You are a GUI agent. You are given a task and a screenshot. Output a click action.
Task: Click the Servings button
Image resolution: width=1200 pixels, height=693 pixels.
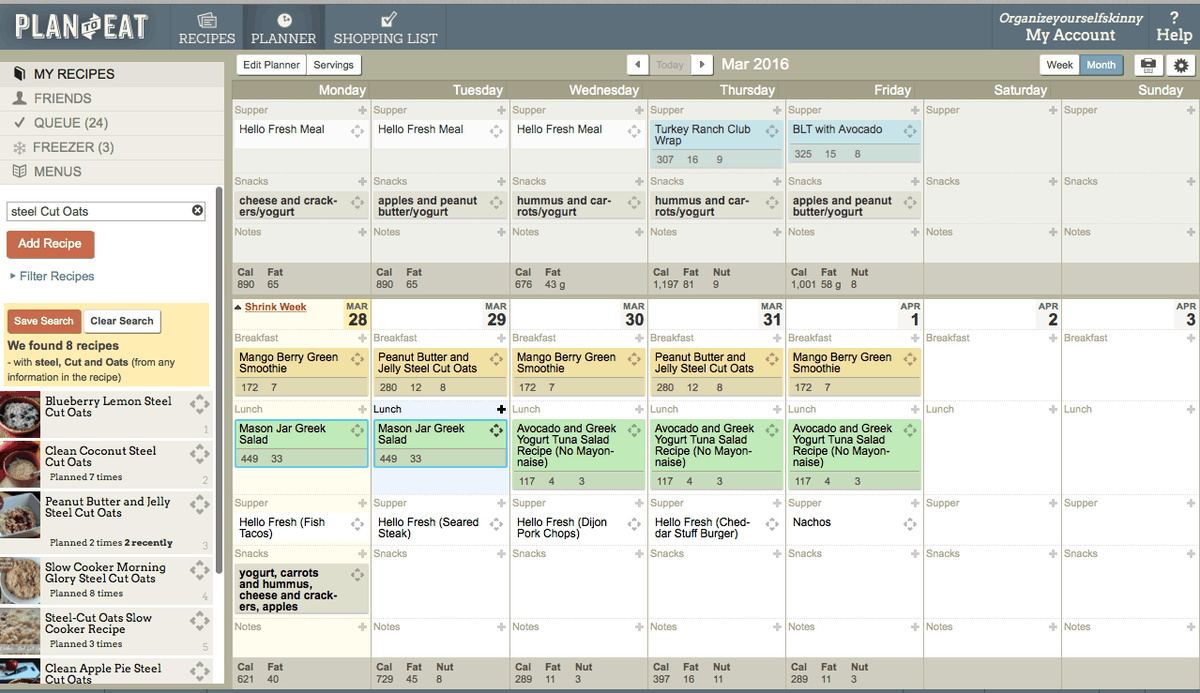tap(333, 65)
